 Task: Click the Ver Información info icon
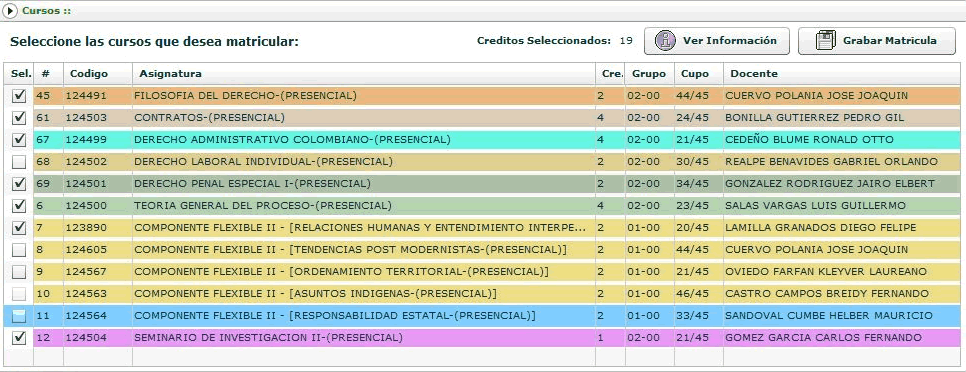pos(665,41)
